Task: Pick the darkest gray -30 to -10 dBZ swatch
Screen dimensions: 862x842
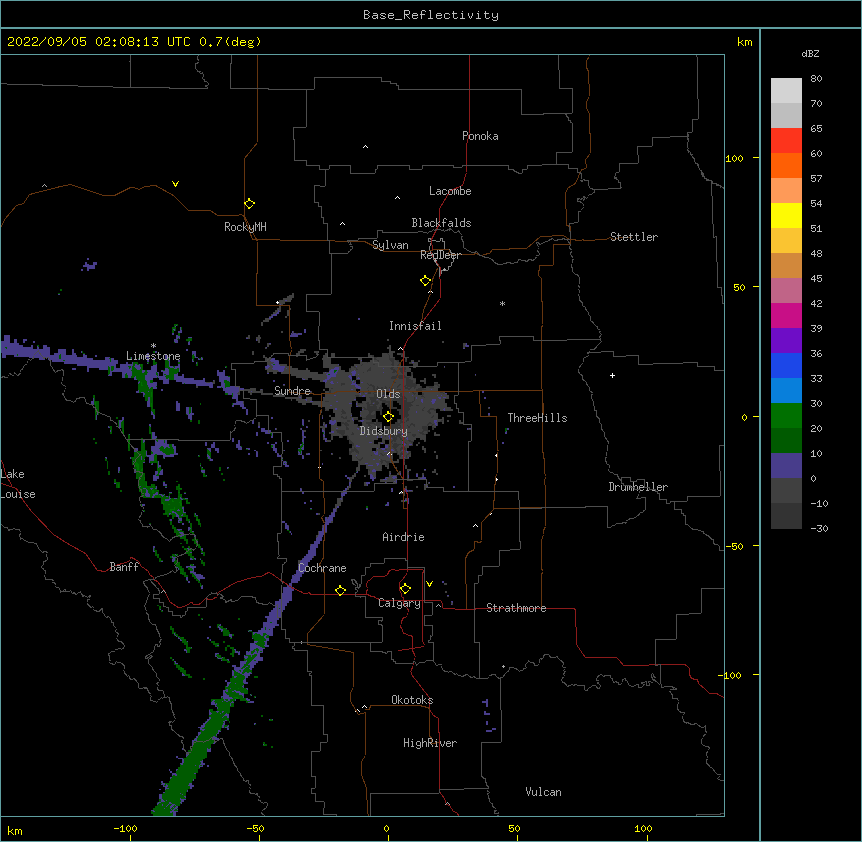Action: click(786, 516)
